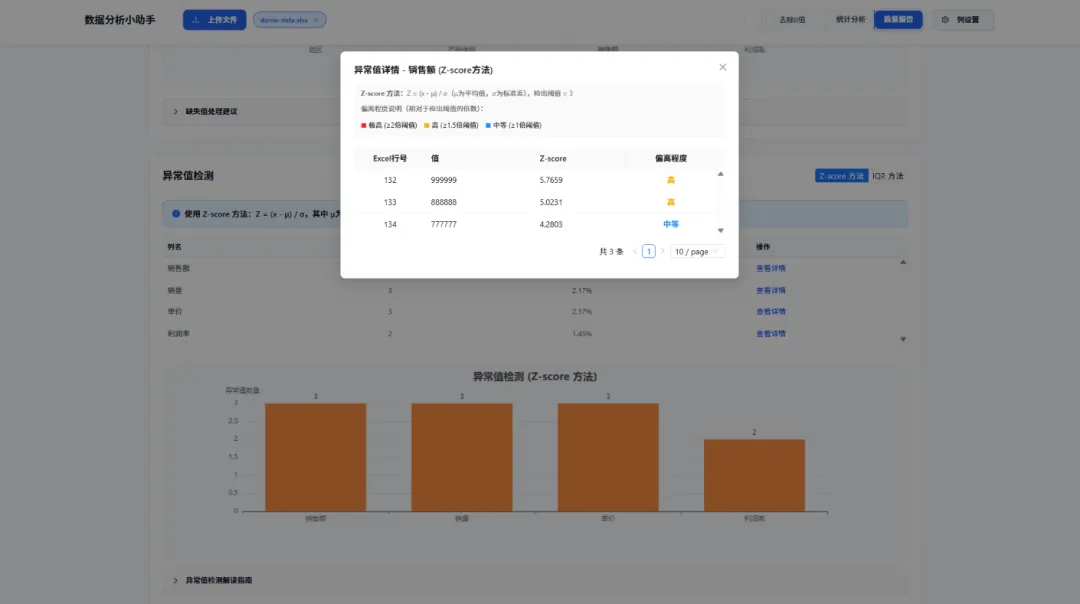Switch to the 统计分析 tab

coord(850,19)
